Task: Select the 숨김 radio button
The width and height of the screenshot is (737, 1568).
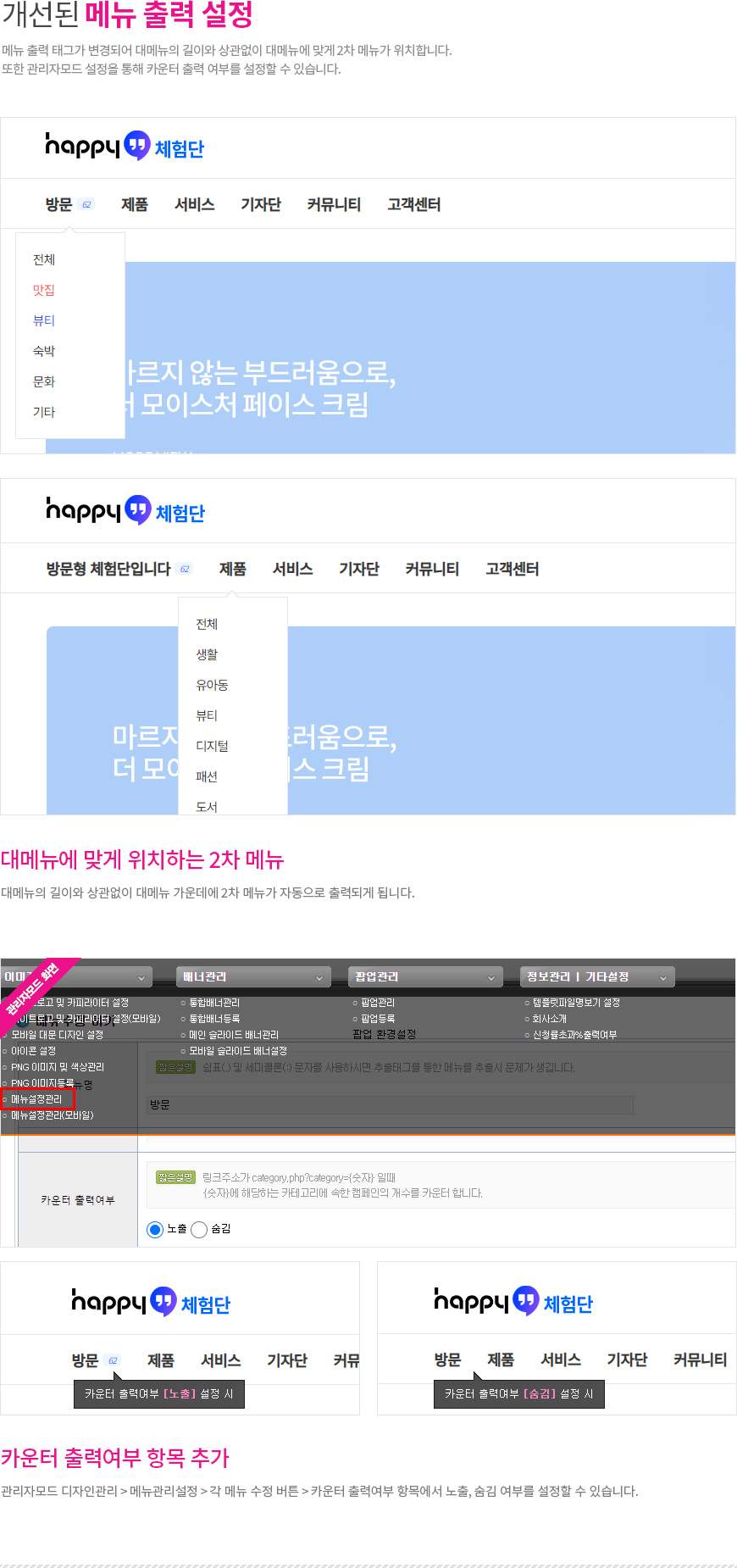Action: pos(199,1229)
